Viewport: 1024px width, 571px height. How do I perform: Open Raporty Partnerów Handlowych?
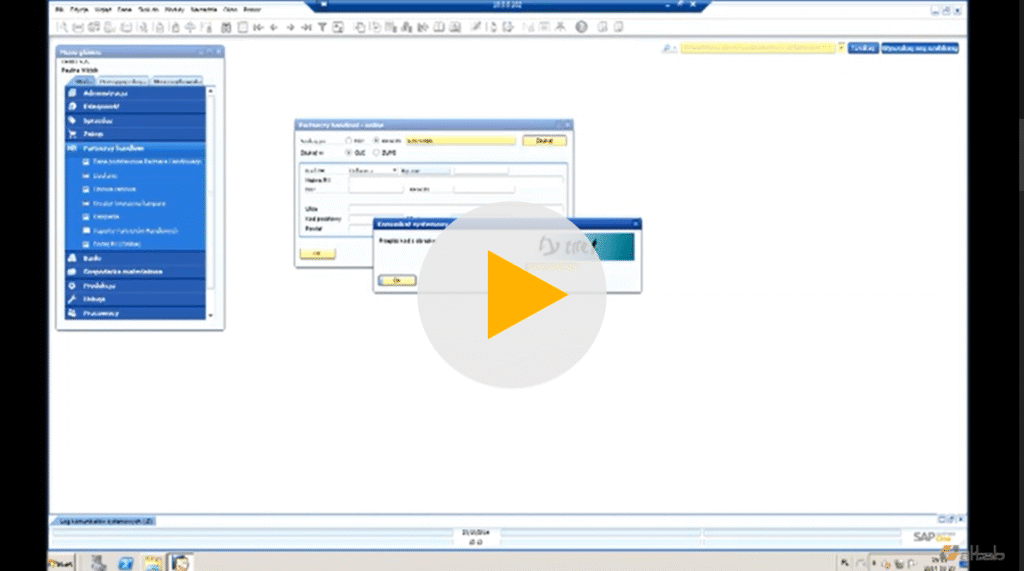(135, 231)
